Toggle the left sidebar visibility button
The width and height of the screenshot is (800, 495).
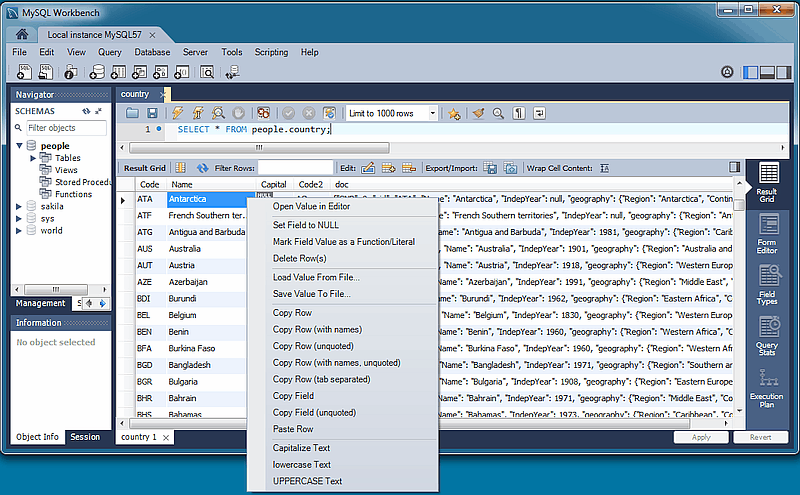[x=749, y=72]
